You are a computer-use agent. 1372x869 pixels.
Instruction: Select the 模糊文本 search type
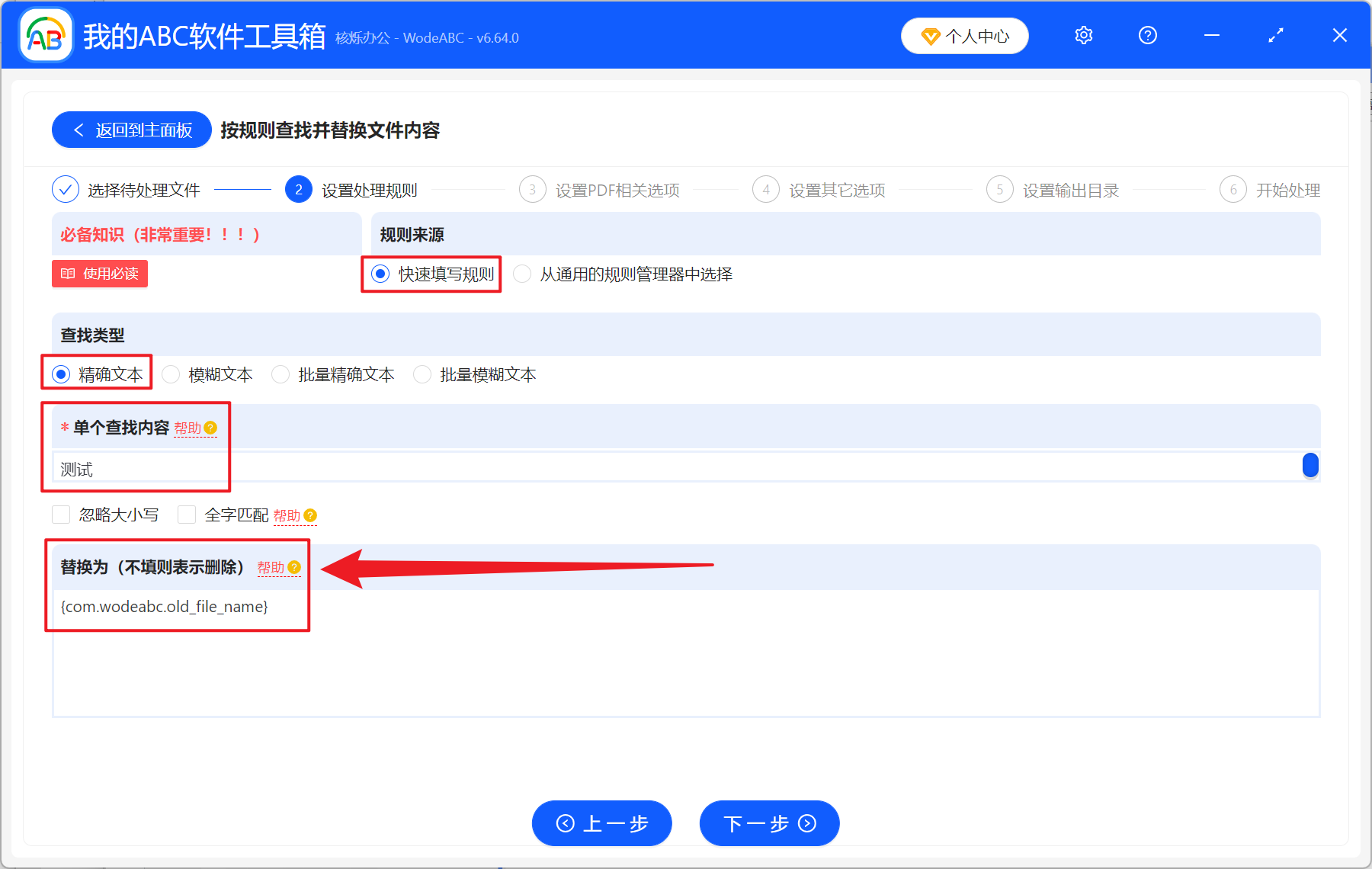point(171,374)
